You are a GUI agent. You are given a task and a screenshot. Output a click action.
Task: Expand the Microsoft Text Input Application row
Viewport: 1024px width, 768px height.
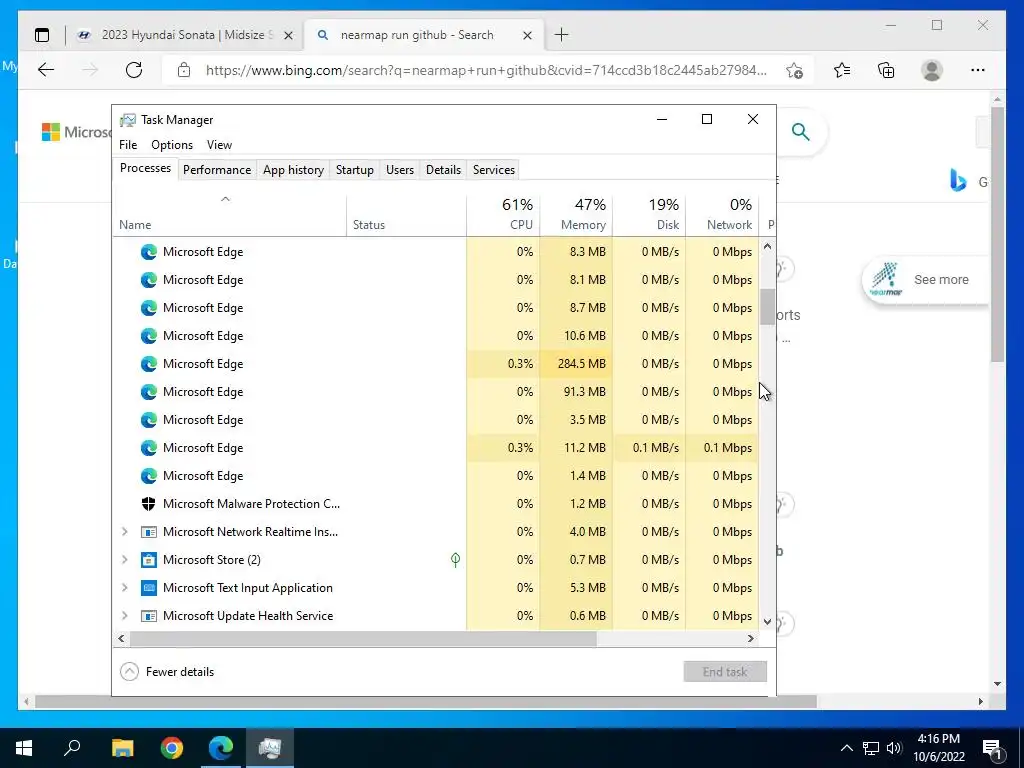pyautogui.click(x=125, y=588)
